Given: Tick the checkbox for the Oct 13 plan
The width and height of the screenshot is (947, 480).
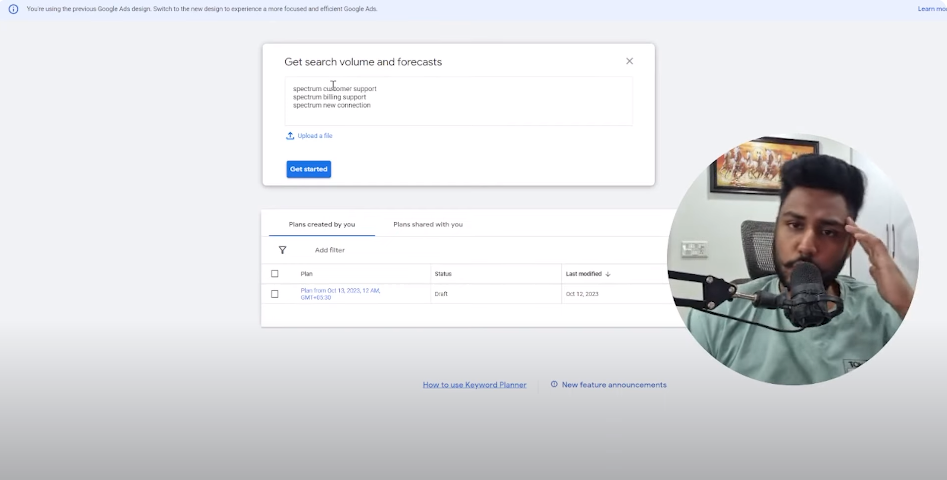Looking at the screenshot, I should [x=275, y=294].
